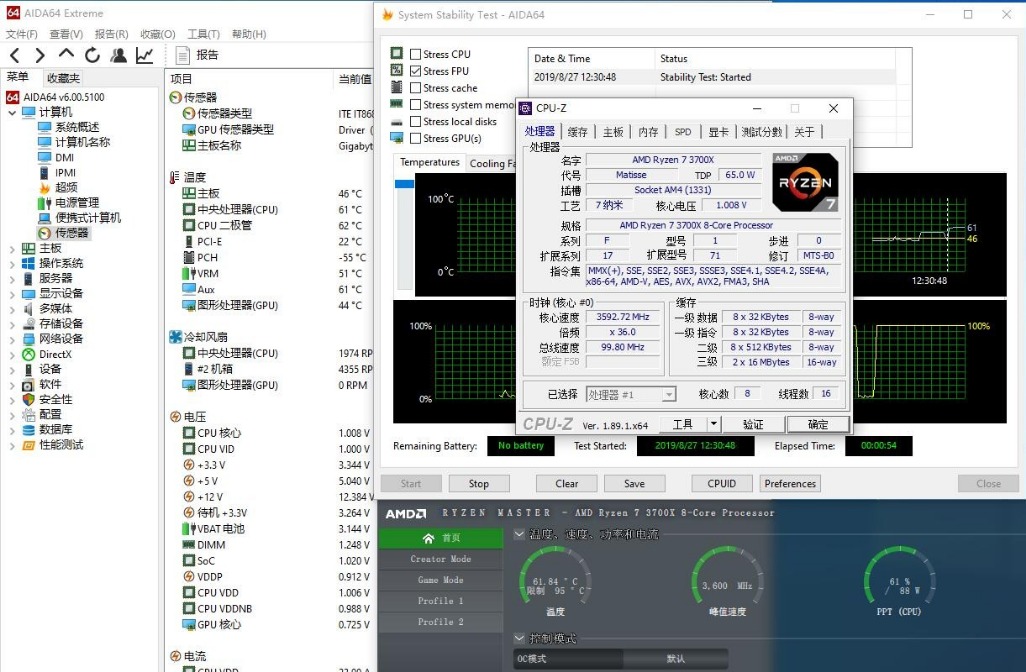Click the Ryzen 7 logo in CPU-Z
The width and height of the screenshot is (1026, 672).
tap(805, 182)
